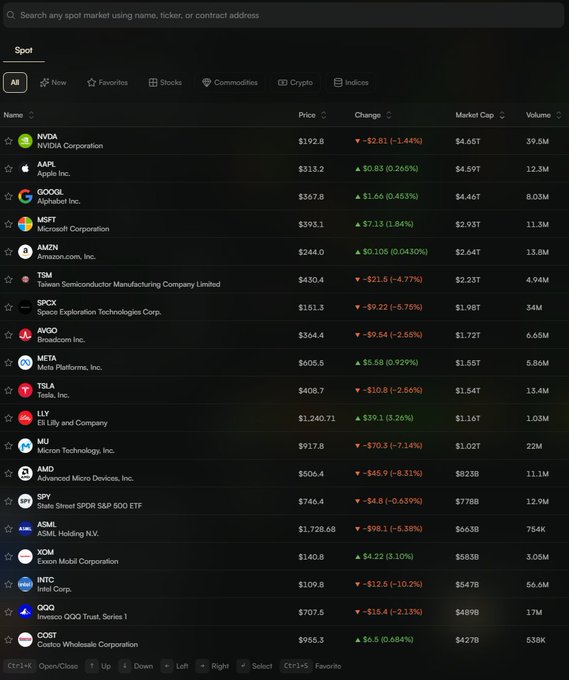Star GOOGL as a favorite
The image size is (569, 680).
(x=8, y=196)
